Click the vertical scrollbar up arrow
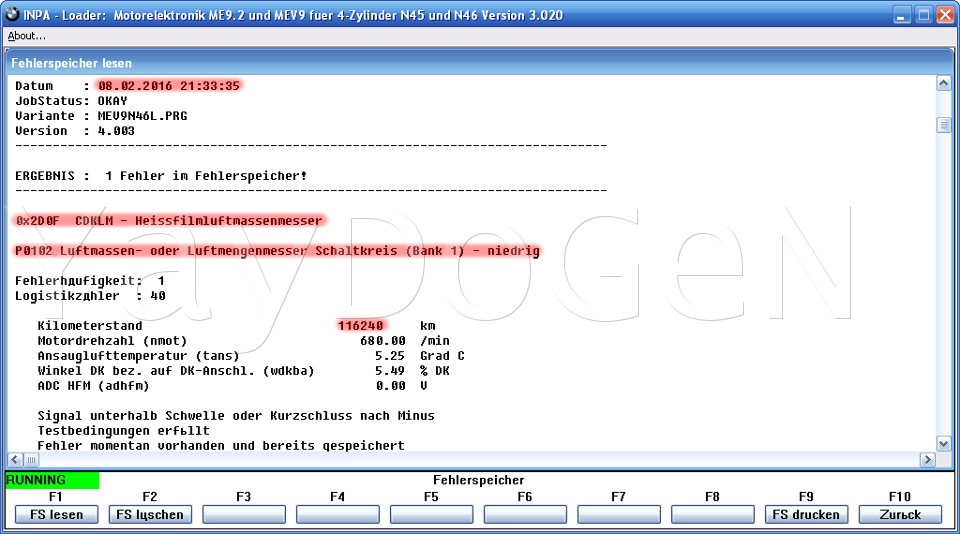Viewport: 960px width, 534px height. (943, 83)
